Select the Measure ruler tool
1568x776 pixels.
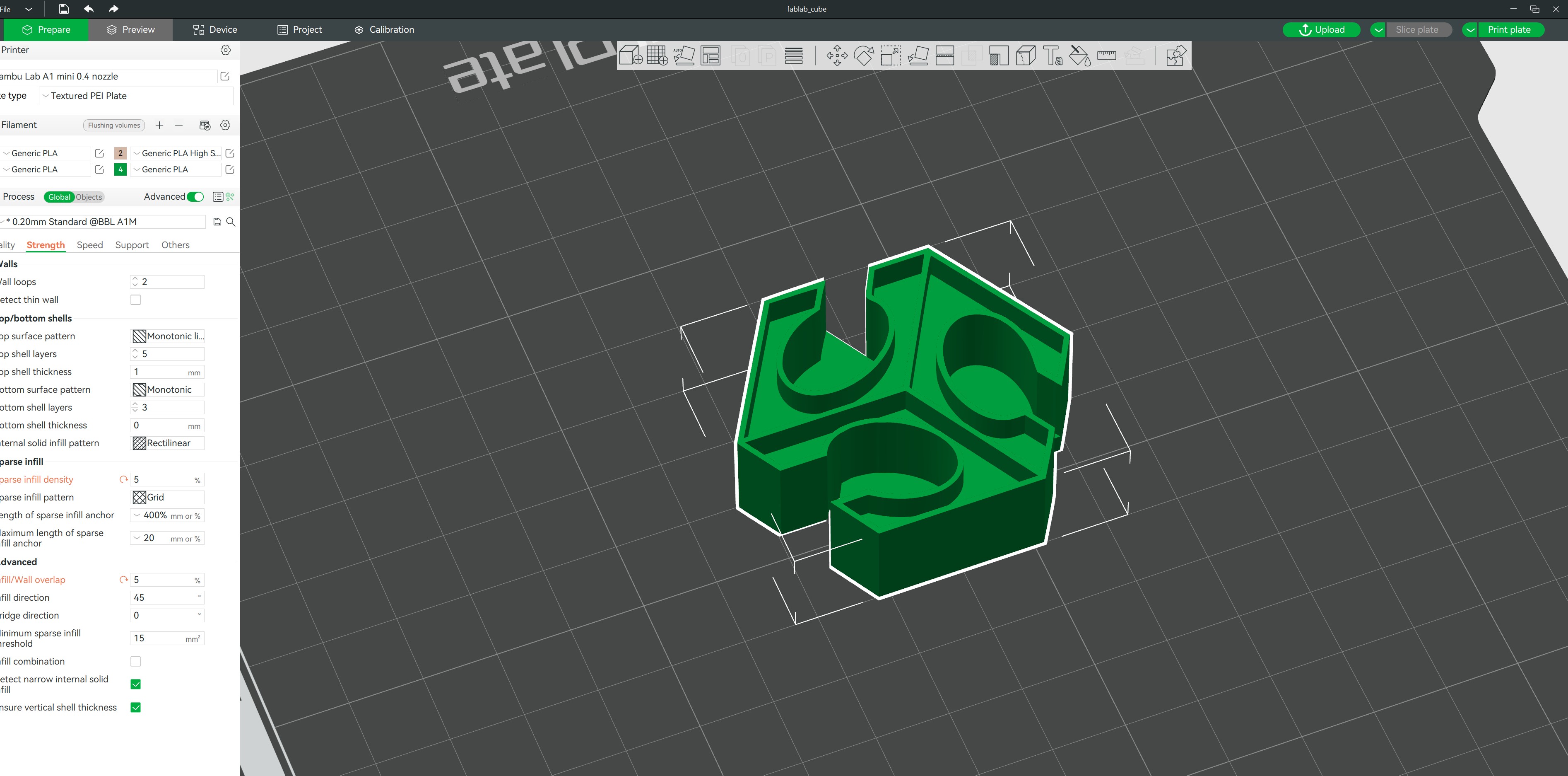[x=1107, y=56]
